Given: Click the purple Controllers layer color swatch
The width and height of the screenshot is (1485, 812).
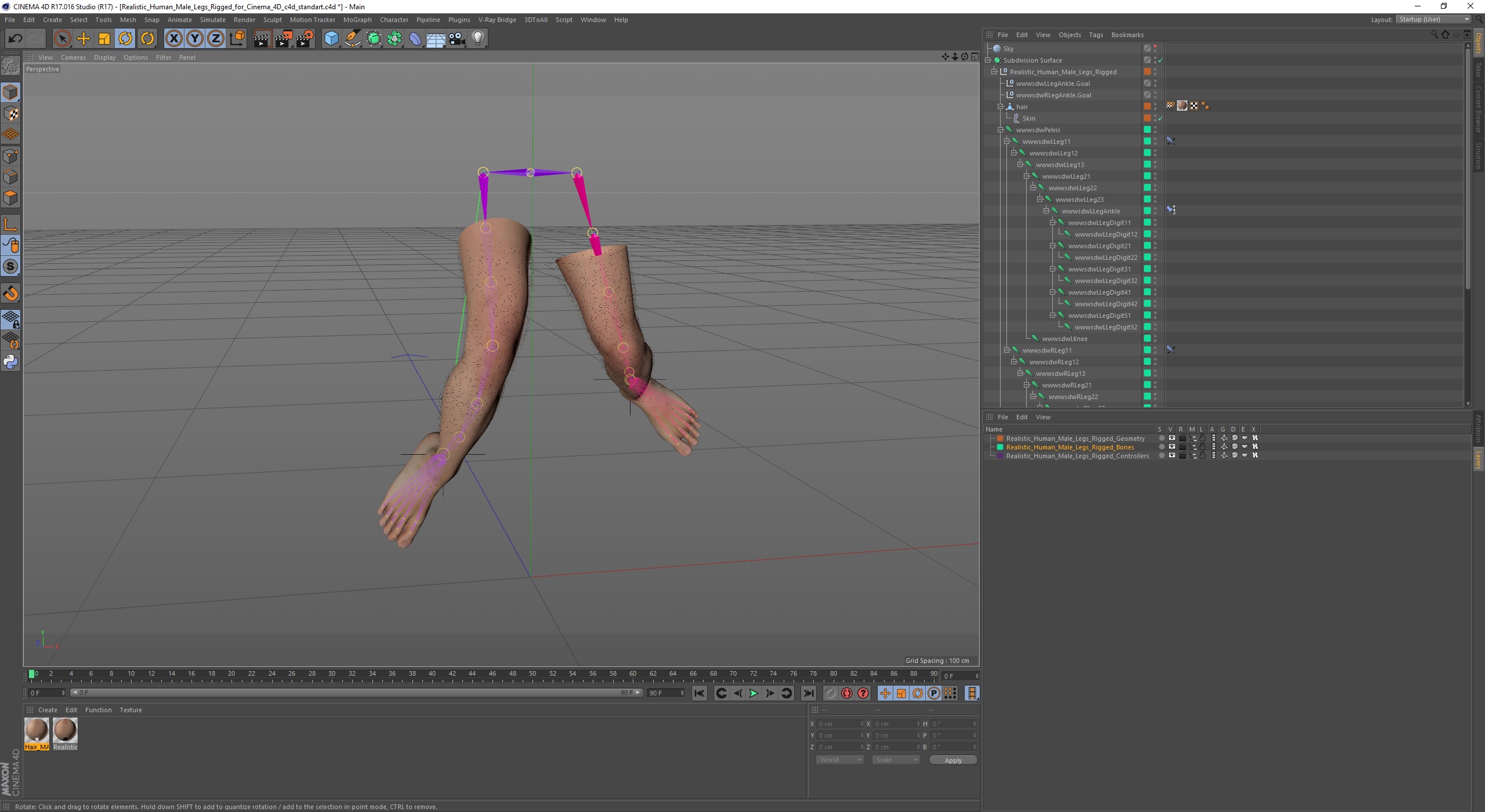Looking at the screenshot, I should [1000, 456].
